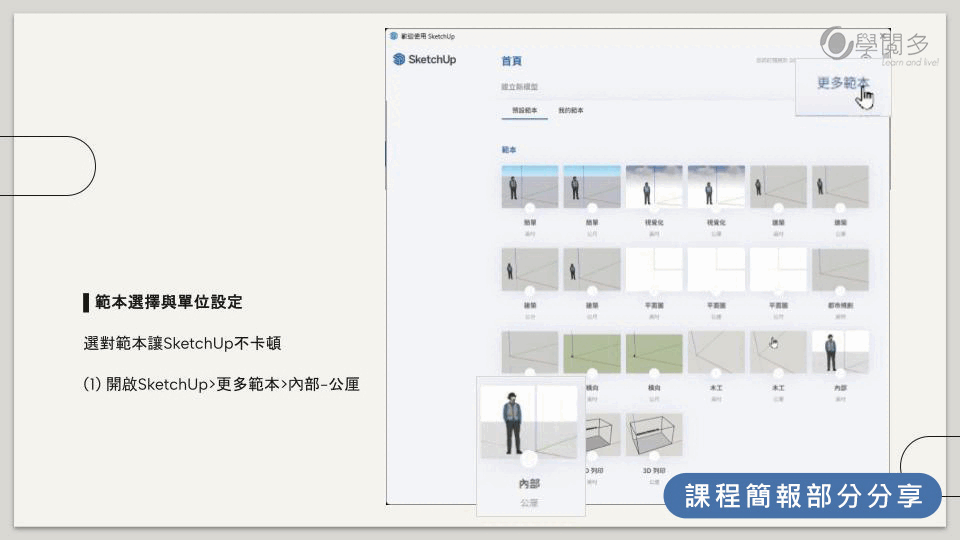Pick the partly hidden 3D 列印 英吋 template

(x=603, y=435)
